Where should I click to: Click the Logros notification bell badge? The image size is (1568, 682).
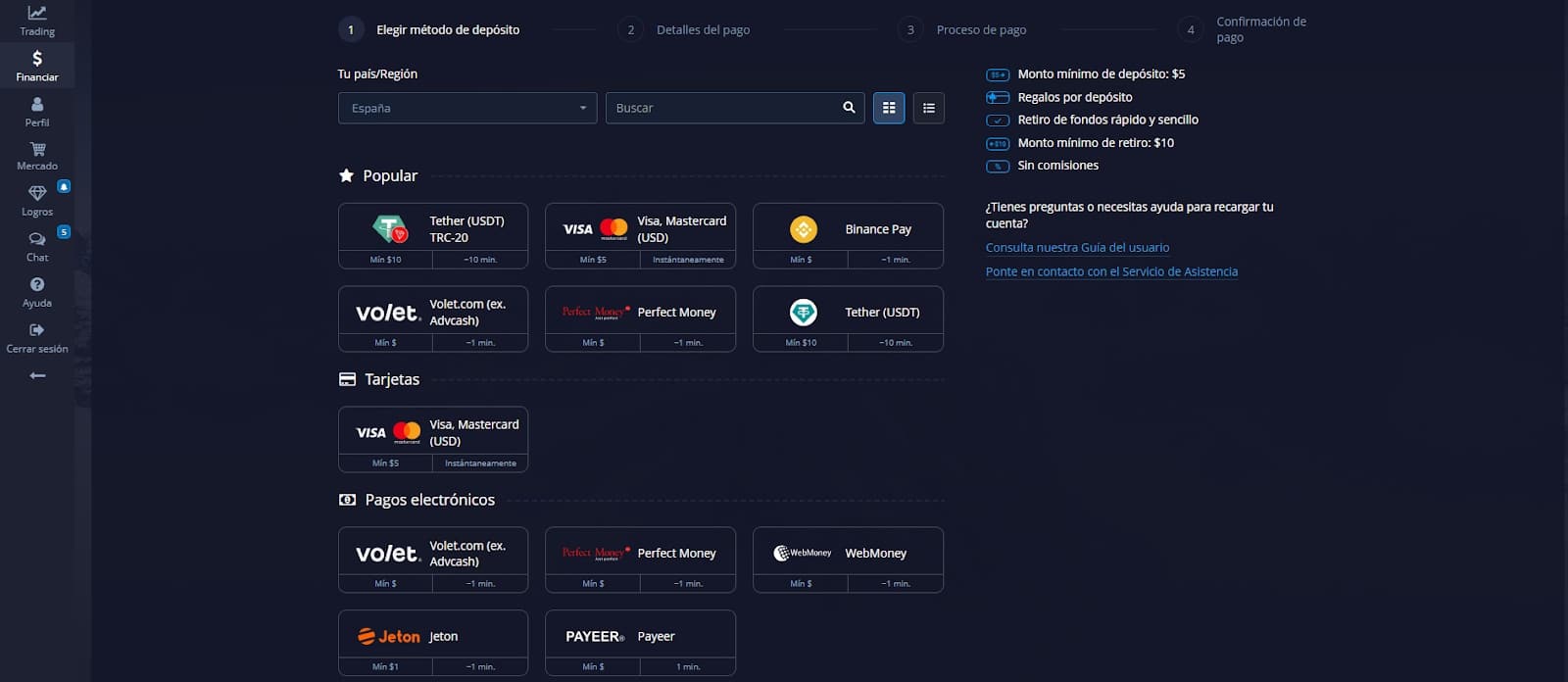(x=64, y=186)
